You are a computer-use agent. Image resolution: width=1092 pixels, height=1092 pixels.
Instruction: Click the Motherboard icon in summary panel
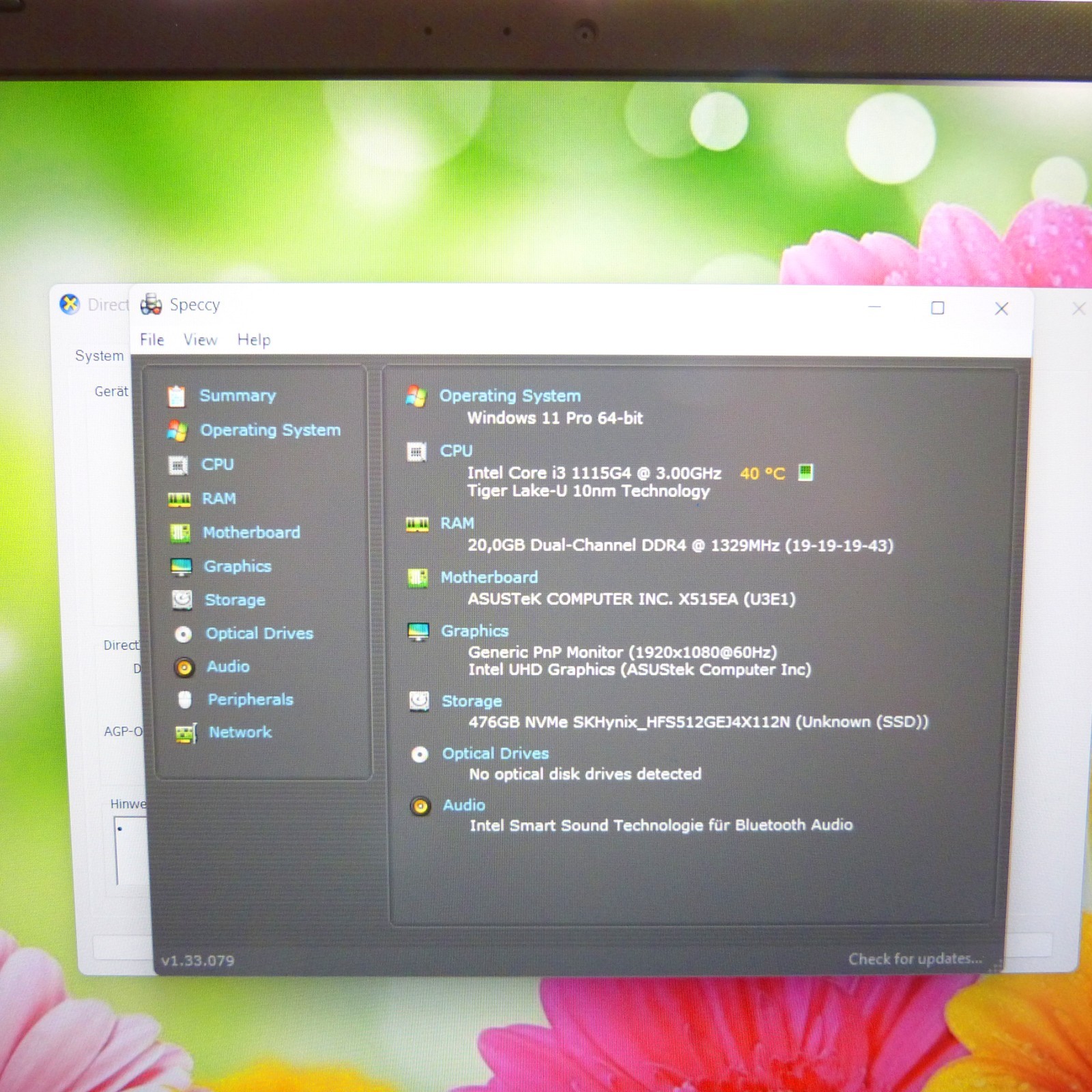[x=417, y=578]
